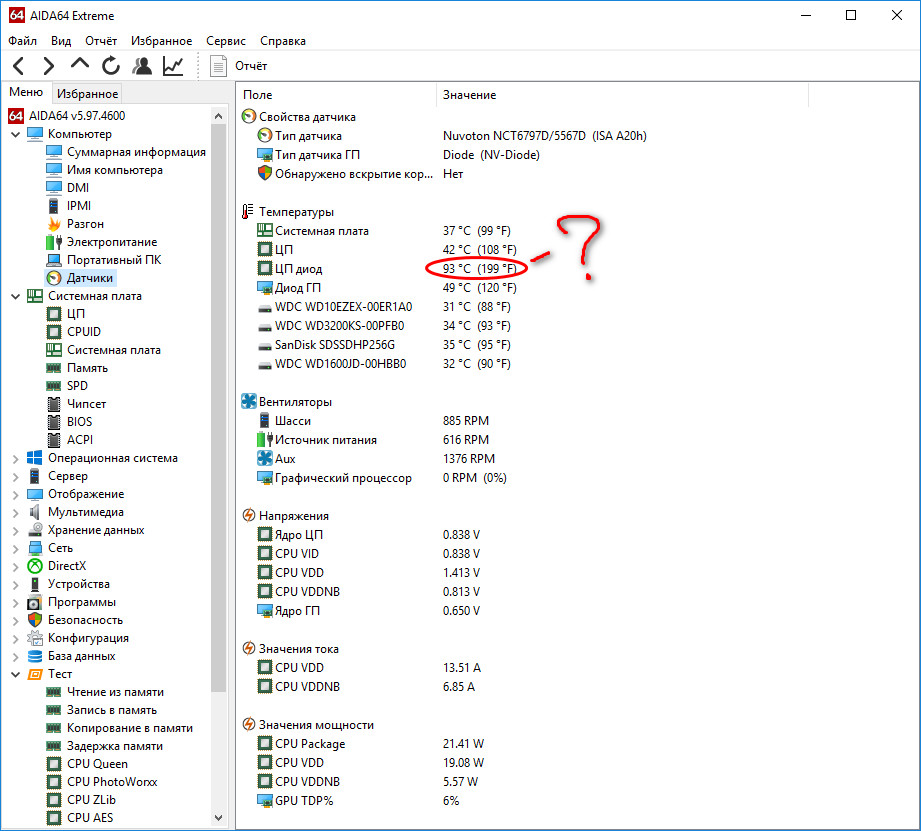This screenshot has height=831, width=921.
Task: Select Имя компьютера tree item
Action: coord(115,170)
